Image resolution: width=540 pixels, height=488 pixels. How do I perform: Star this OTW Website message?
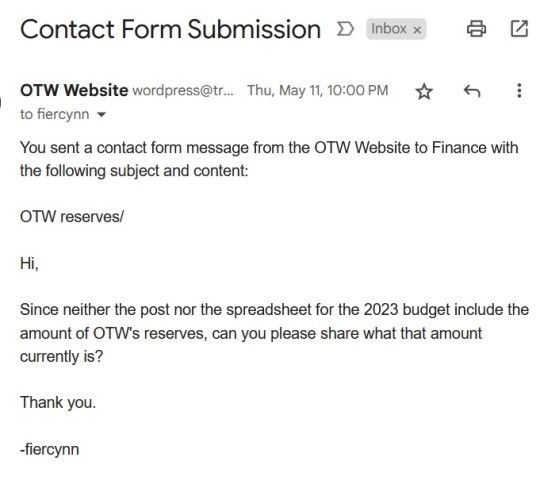click(x=424, y=92)
